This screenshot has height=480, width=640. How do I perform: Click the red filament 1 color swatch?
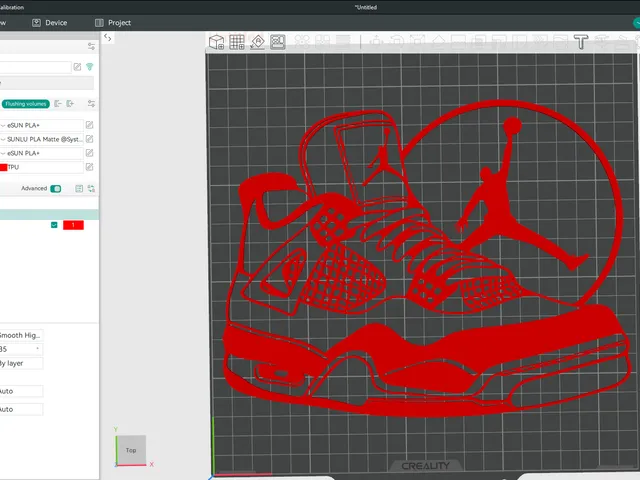[x=73, y=225]
